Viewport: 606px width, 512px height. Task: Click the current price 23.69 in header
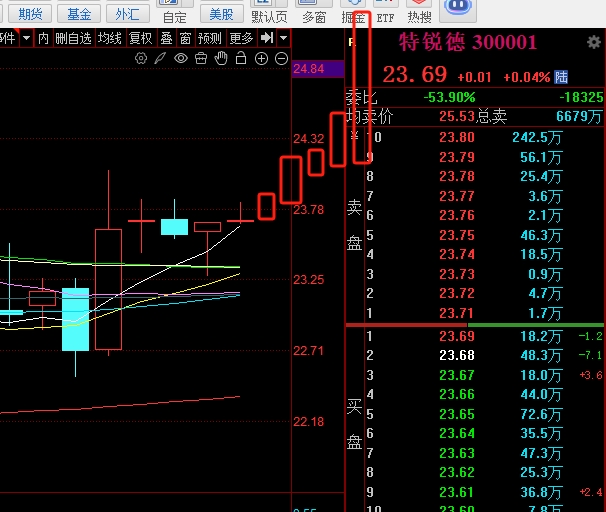(415, 74)
